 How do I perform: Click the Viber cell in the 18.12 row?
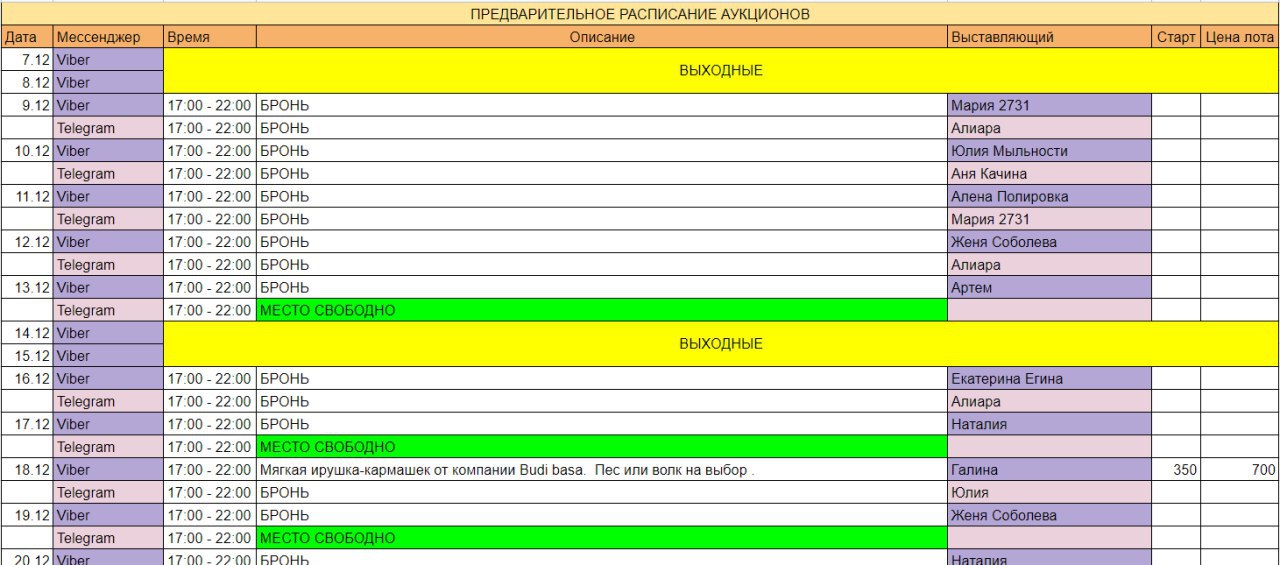pyautogui.click(x=108, y=470)
